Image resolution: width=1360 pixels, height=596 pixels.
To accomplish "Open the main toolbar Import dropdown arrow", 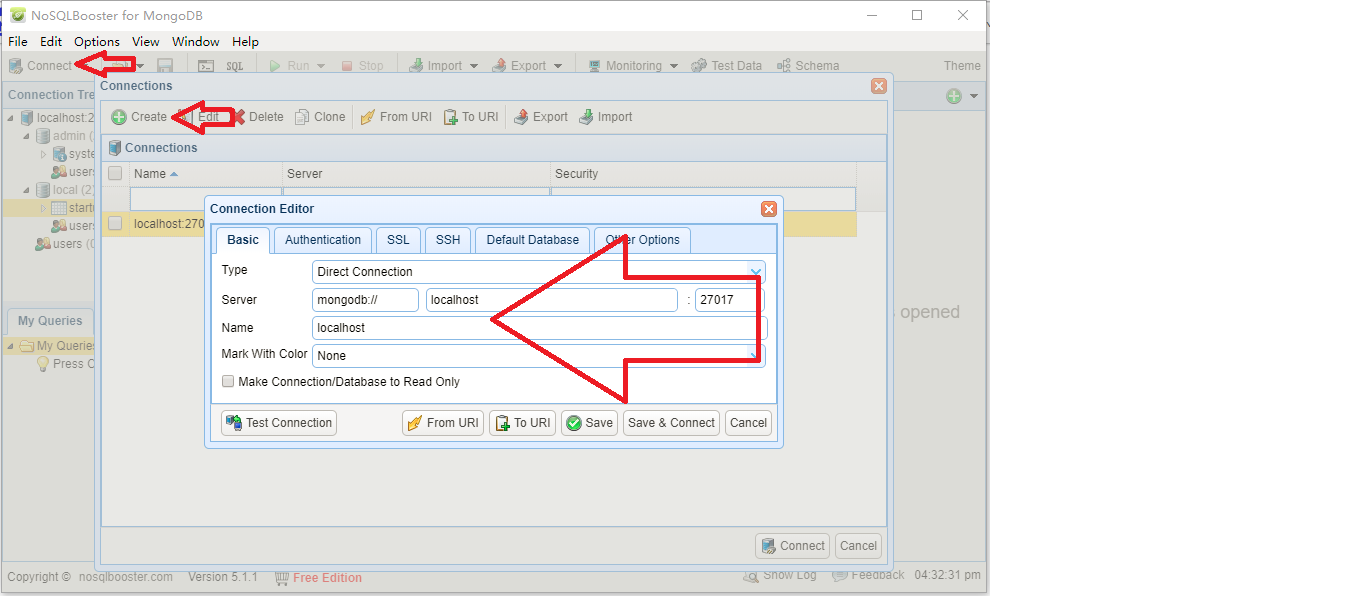I will tap(473, 66).
